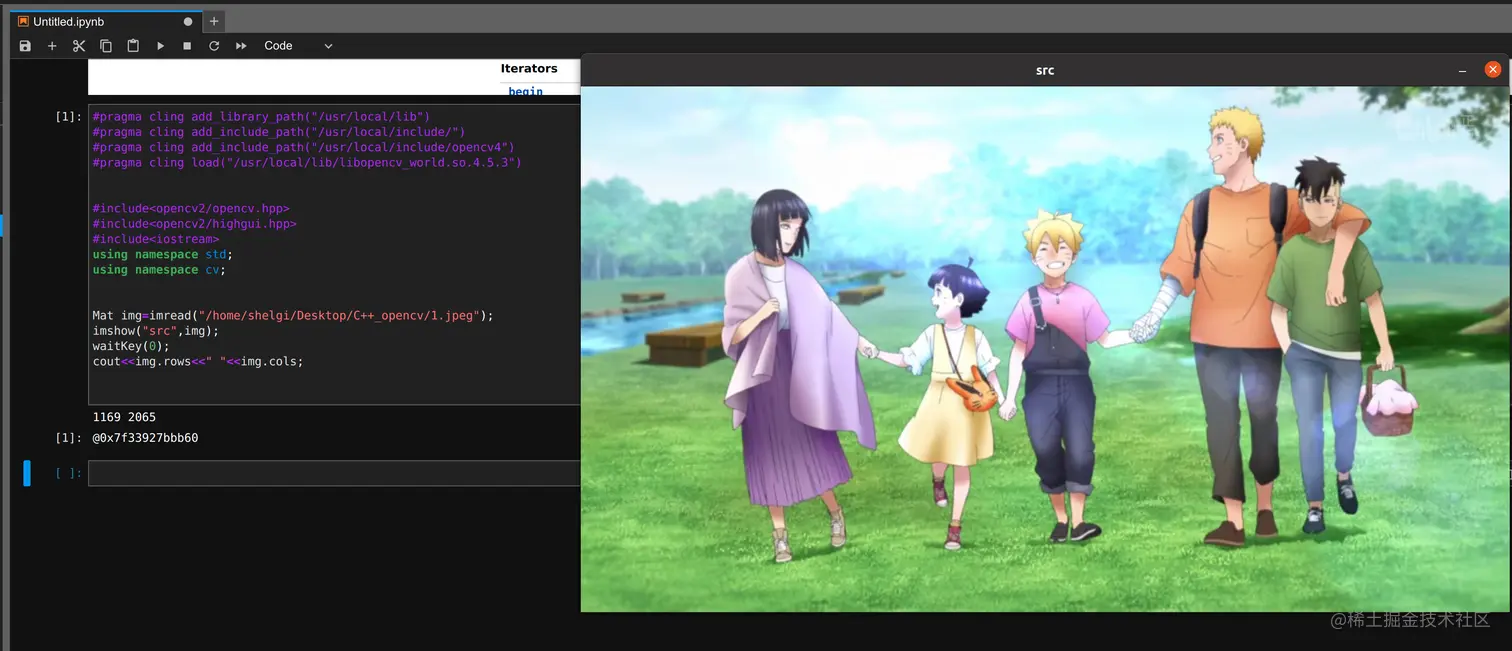Click the pragma cling load line
1512x651 pixels.
(307, 162)
